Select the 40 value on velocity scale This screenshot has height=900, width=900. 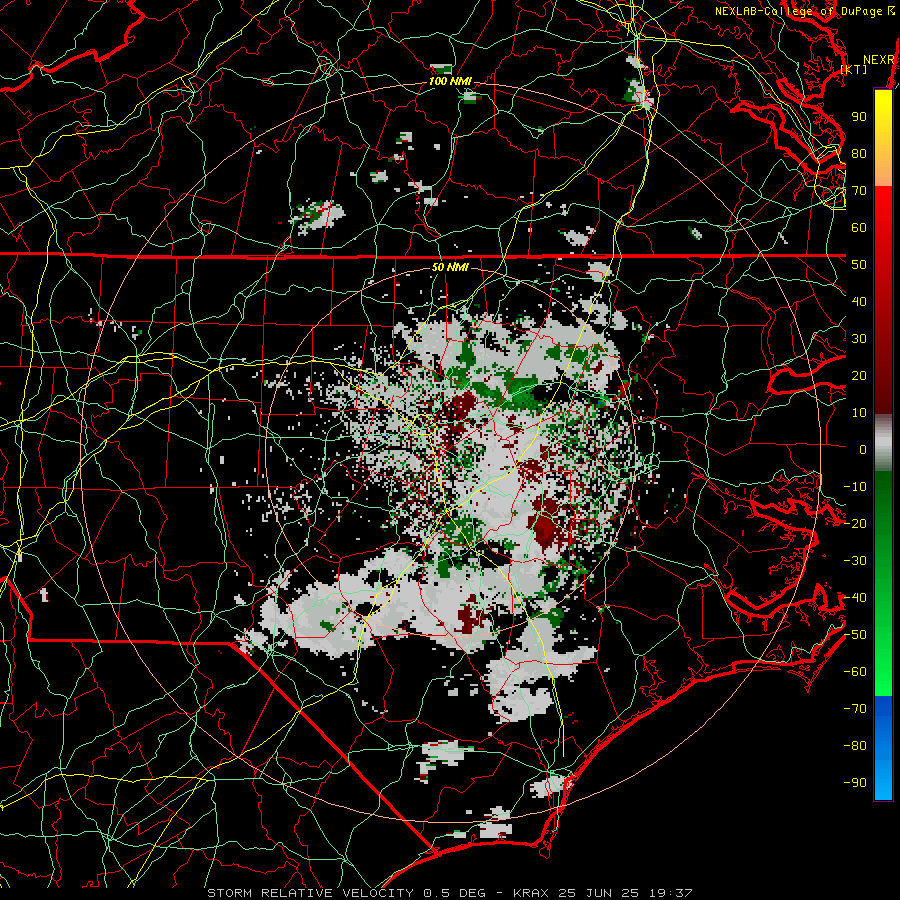[859, 302]
